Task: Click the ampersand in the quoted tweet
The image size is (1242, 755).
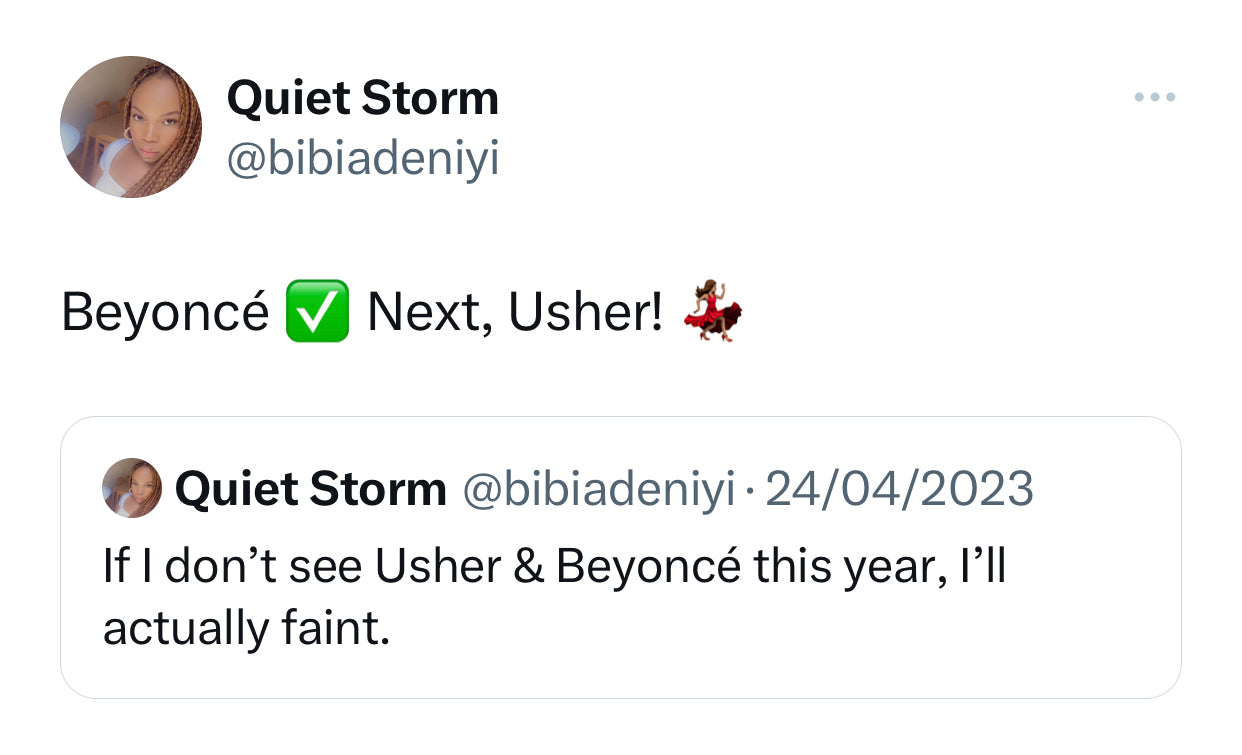Action: click(530, 567)
